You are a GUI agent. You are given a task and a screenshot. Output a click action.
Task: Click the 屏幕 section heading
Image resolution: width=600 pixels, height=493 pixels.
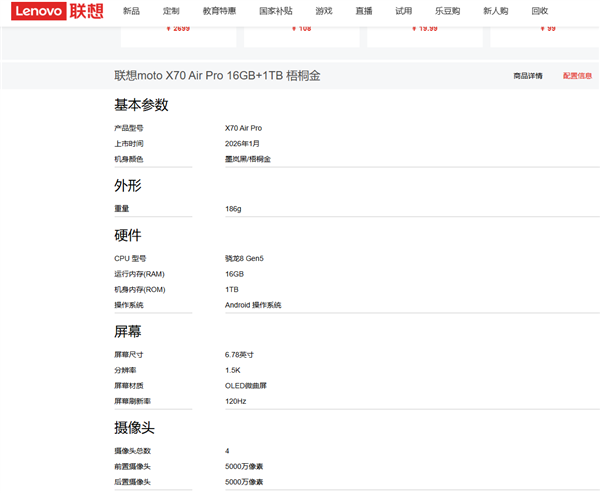(128, 331)
